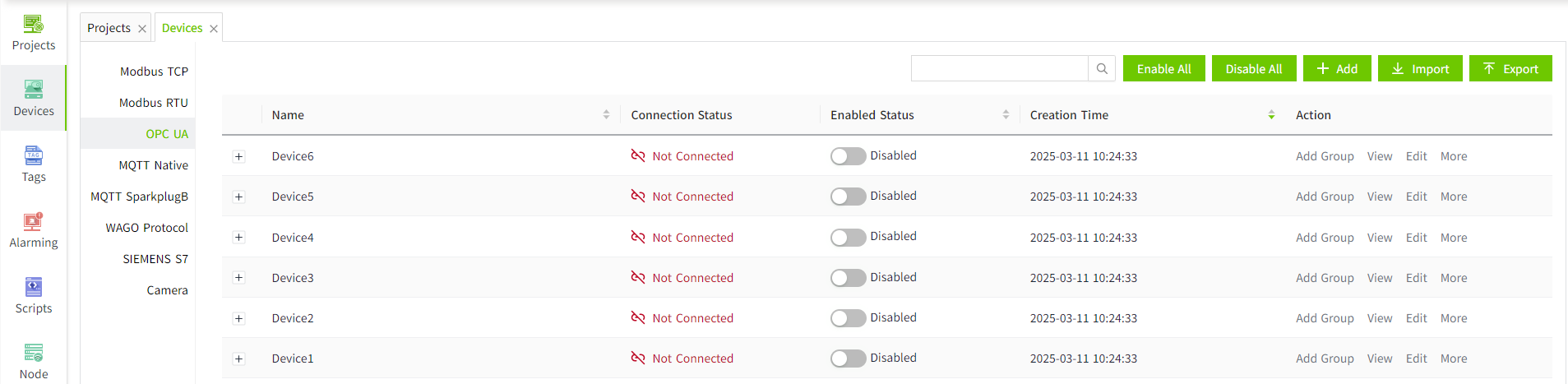Switch on Device1 enabled toggle
The width and height of the screenshot is (1568, 384).
[848, 359]
